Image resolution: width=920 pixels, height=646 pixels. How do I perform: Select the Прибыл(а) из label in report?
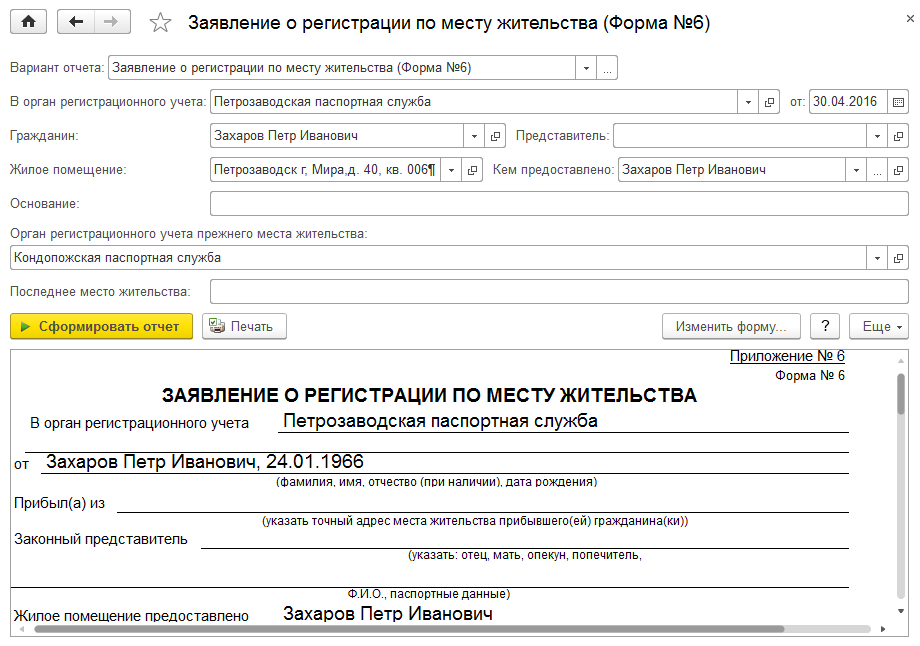click(x=59, y=503)
